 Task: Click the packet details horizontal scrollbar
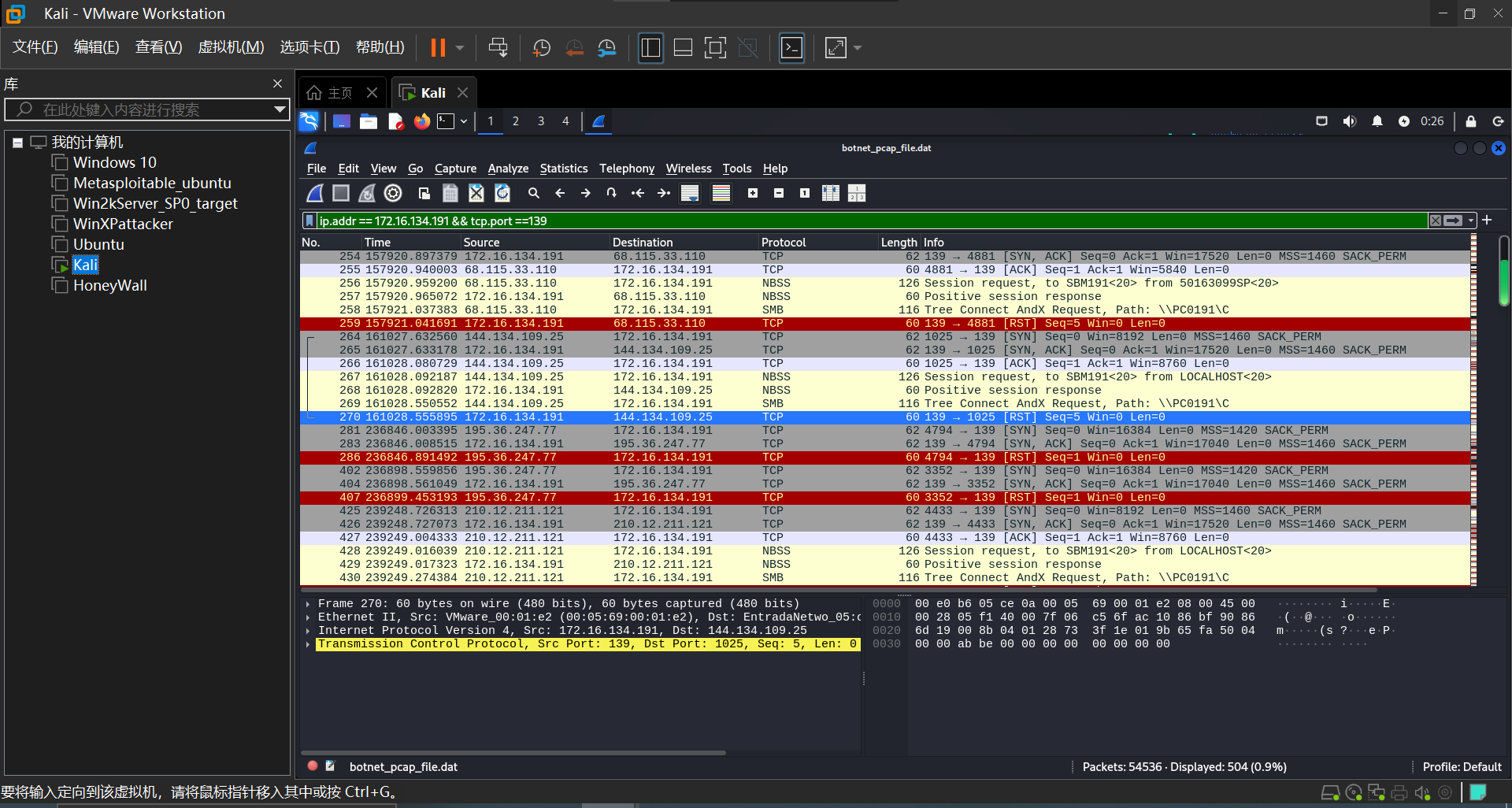pos(513,753)
